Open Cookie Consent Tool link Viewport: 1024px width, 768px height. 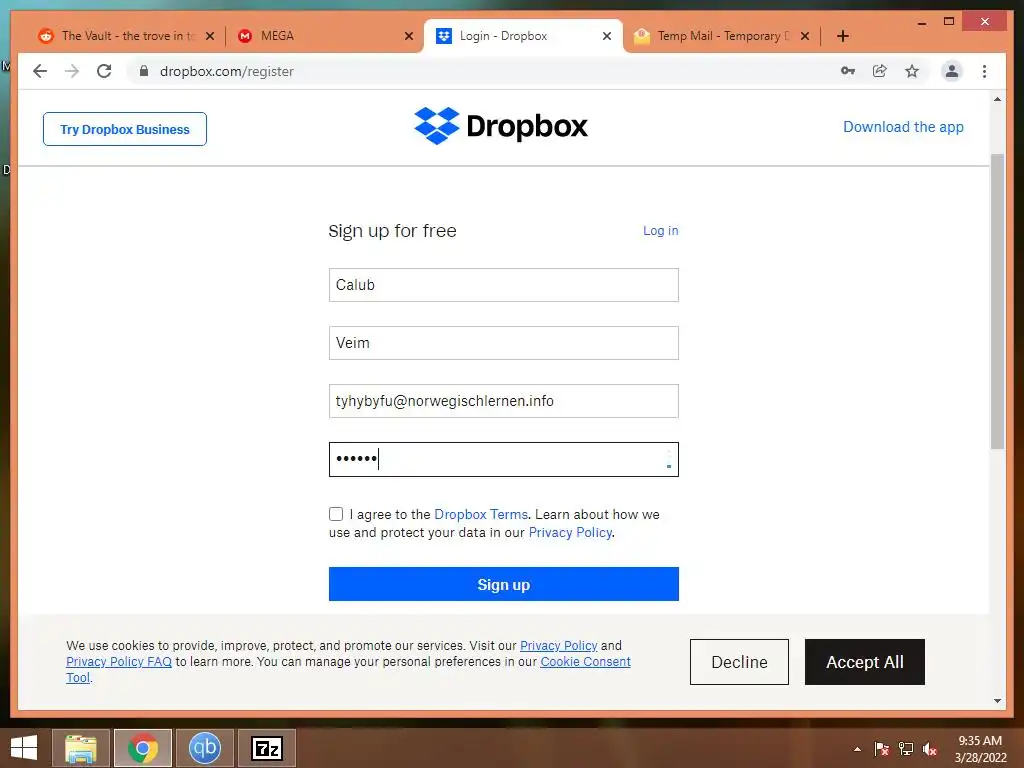click(x=585, y=662)
